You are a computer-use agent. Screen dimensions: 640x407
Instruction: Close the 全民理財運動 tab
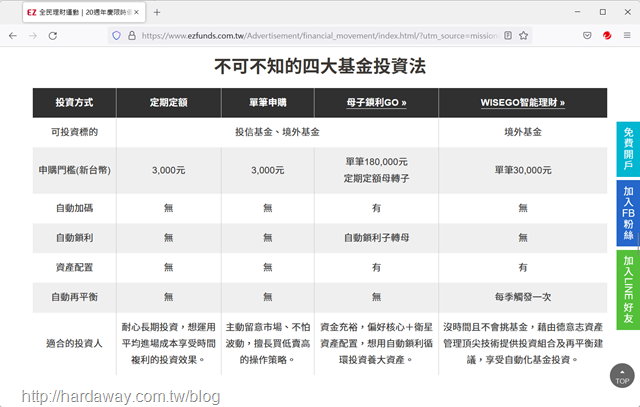[136, 12]
